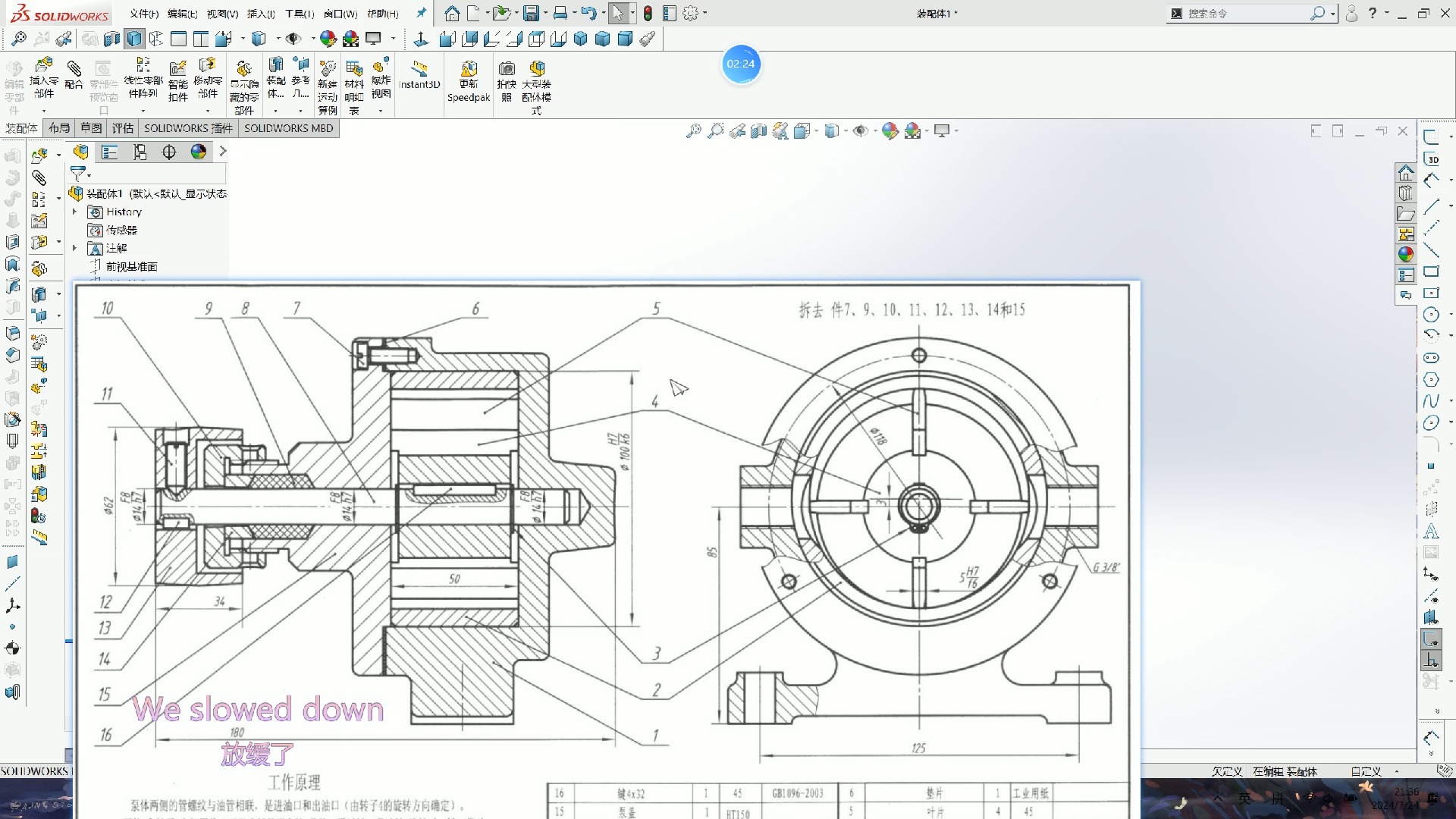Click the Home icon in the title toolbar
The width and height of the screenshot is (1456, 819).
coord(452,13)
